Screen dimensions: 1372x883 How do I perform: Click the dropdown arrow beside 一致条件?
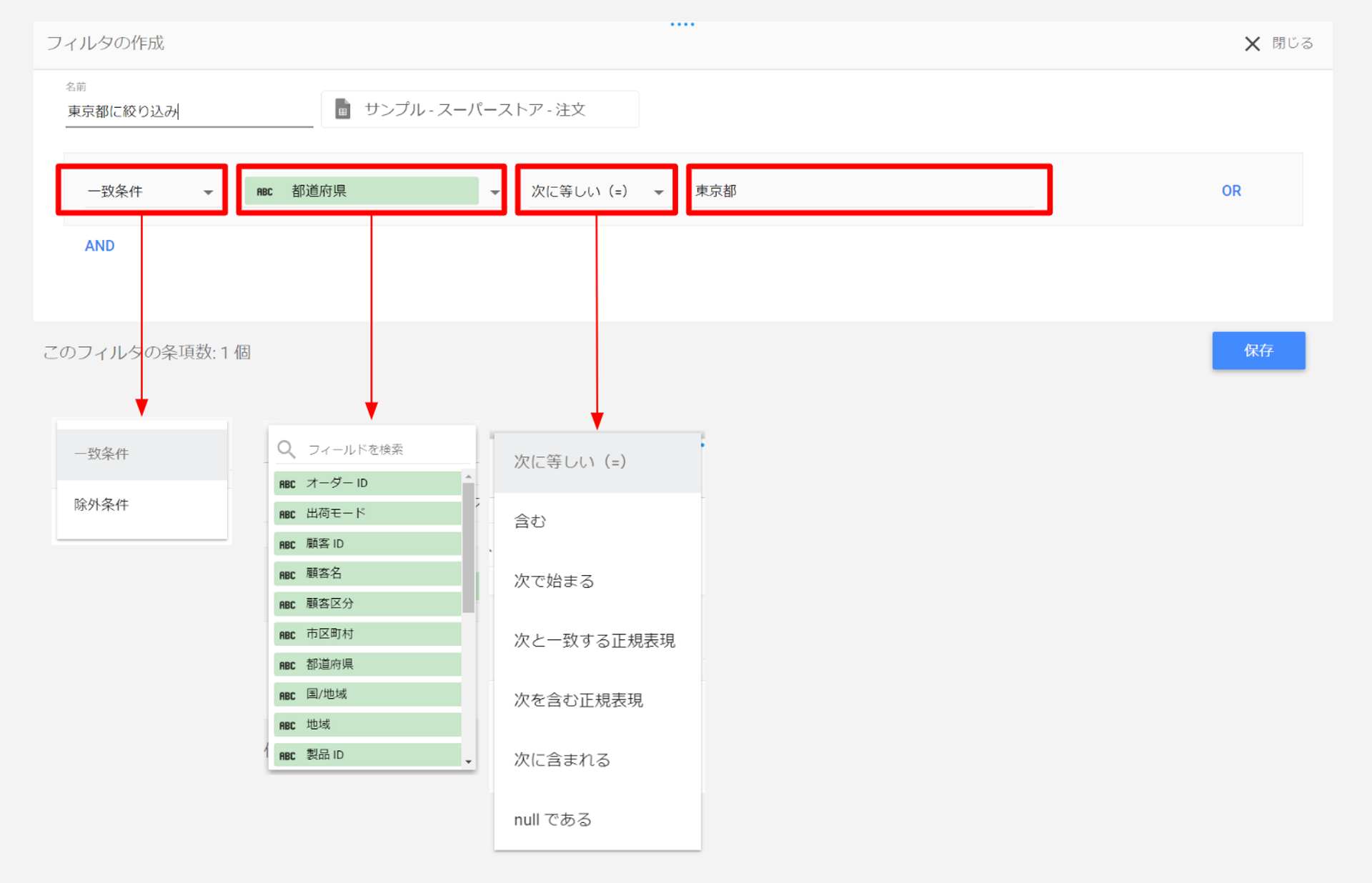point(208,192)
